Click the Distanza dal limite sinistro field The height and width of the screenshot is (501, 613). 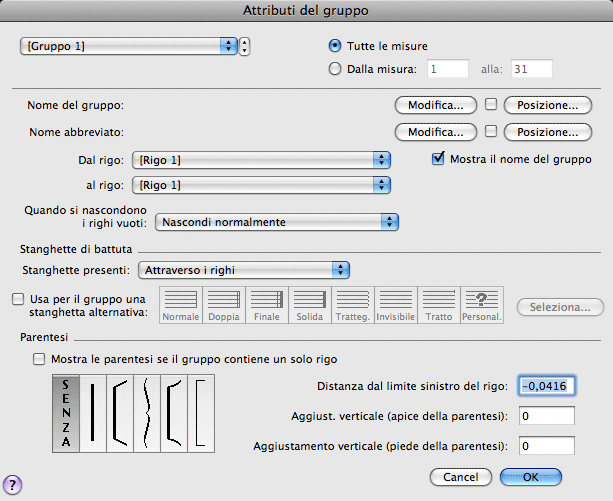[545, 387]
